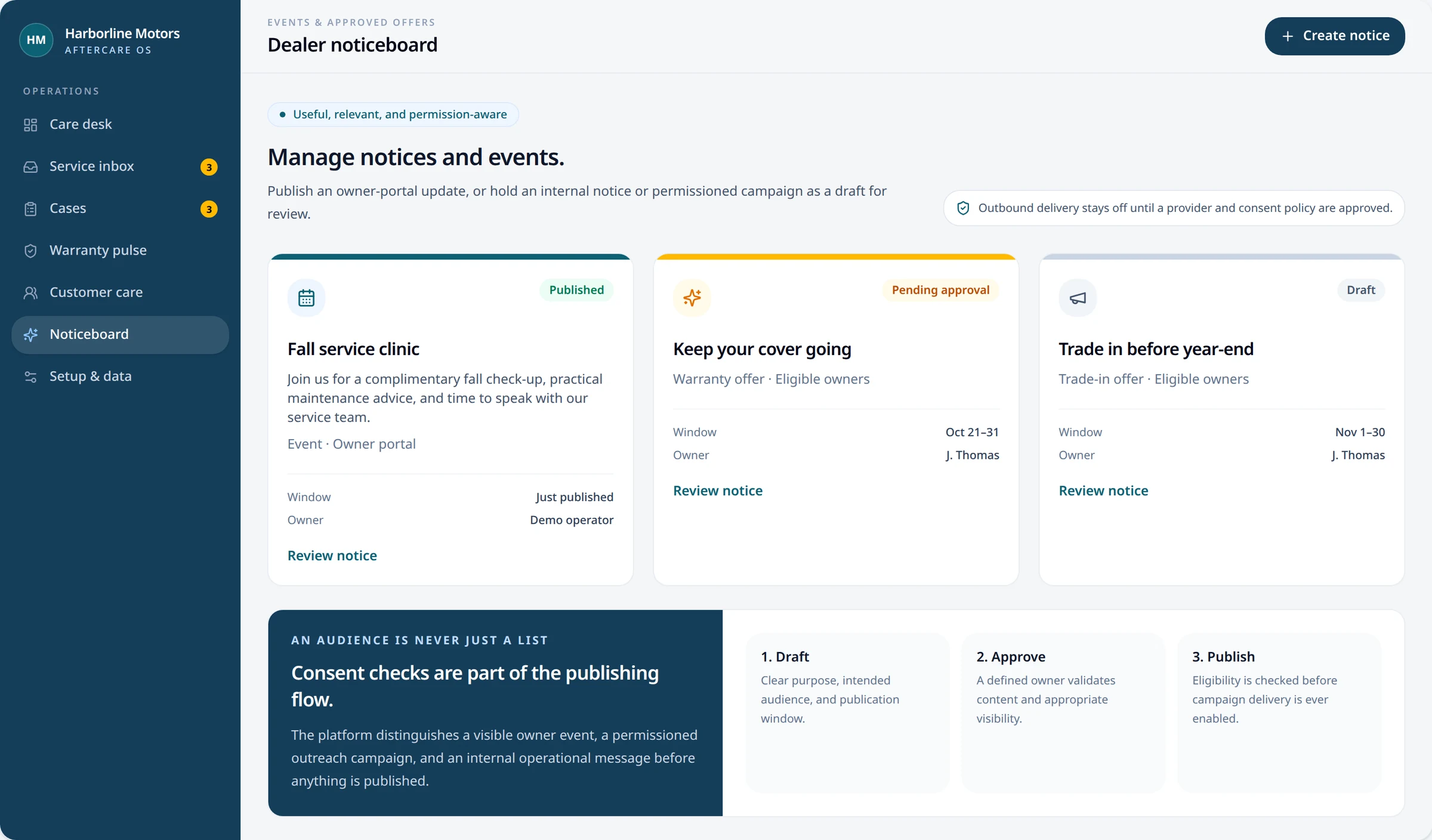This screenshot has width=1432, height=840.
Task: Click the Setup & data sliders icon
Action: pyautogui.click(x=30, y=377)
